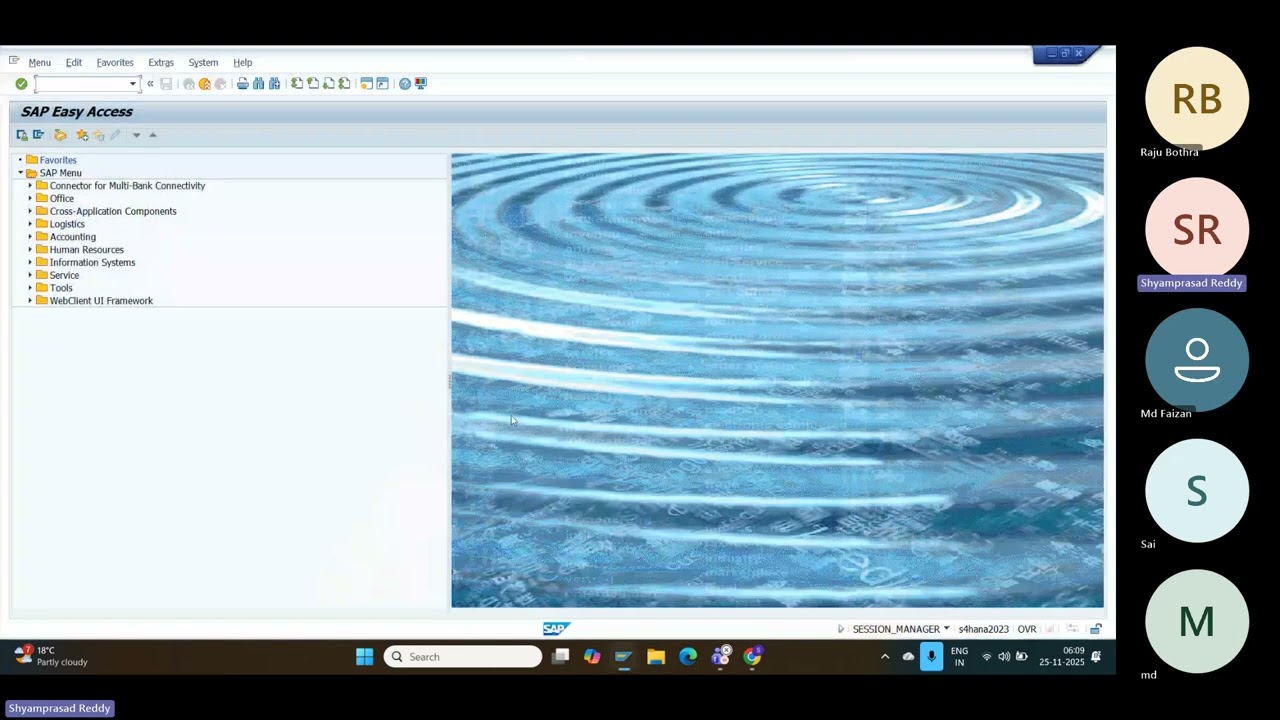Go to next page icon

(x=329, y=84)
